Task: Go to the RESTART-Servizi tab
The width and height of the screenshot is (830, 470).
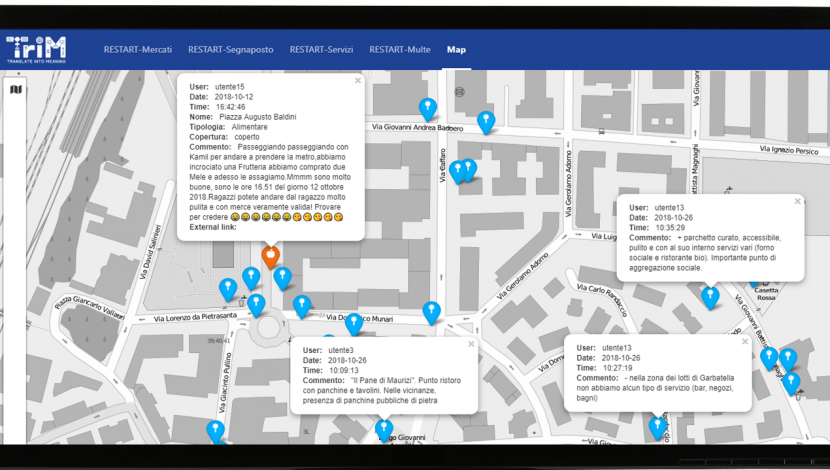Action: (323, 49)
